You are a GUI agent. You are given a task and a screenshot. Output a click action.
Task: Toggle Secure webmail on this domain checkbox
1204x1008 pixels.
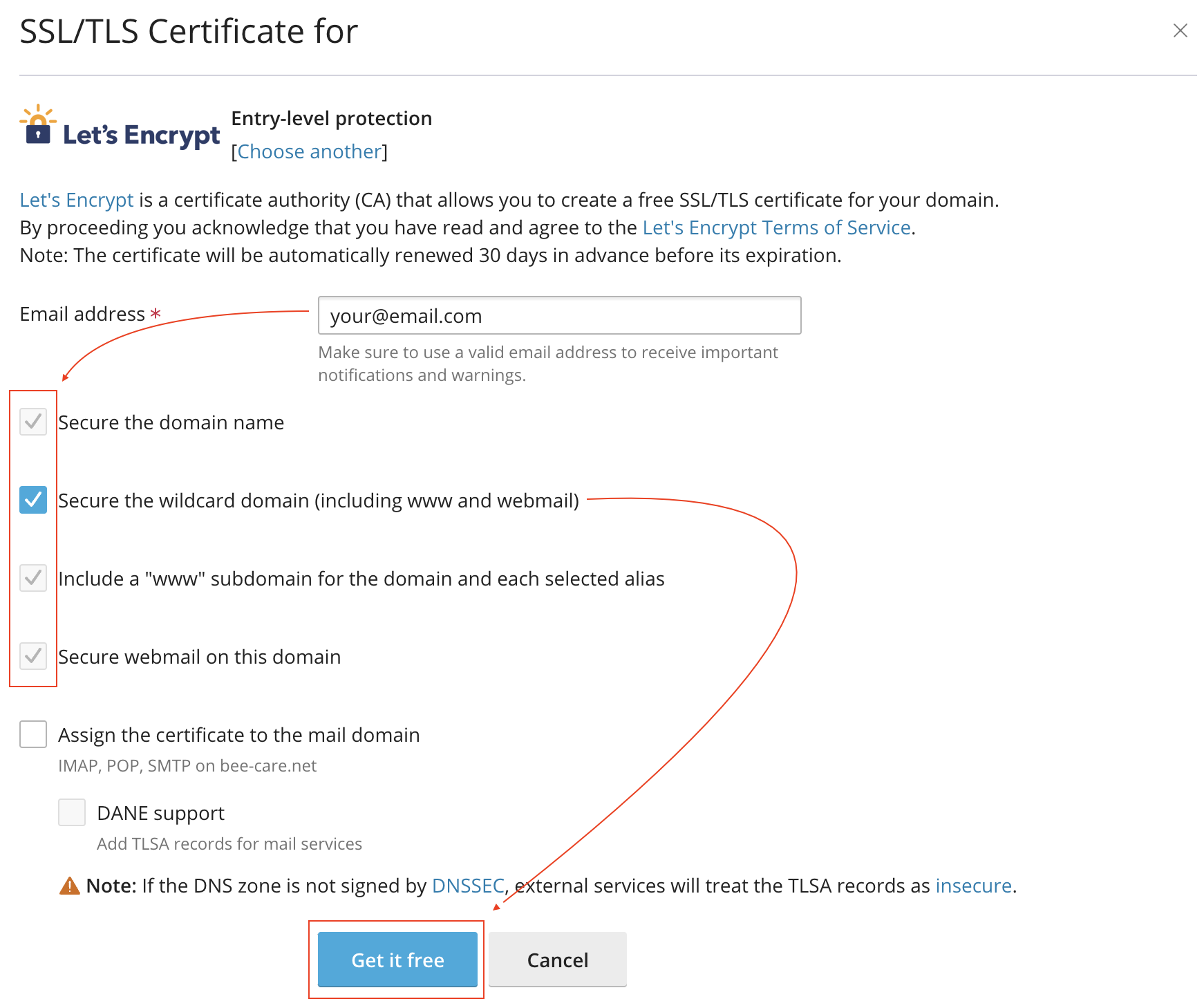pyautogui.click(x=33, y=656)
